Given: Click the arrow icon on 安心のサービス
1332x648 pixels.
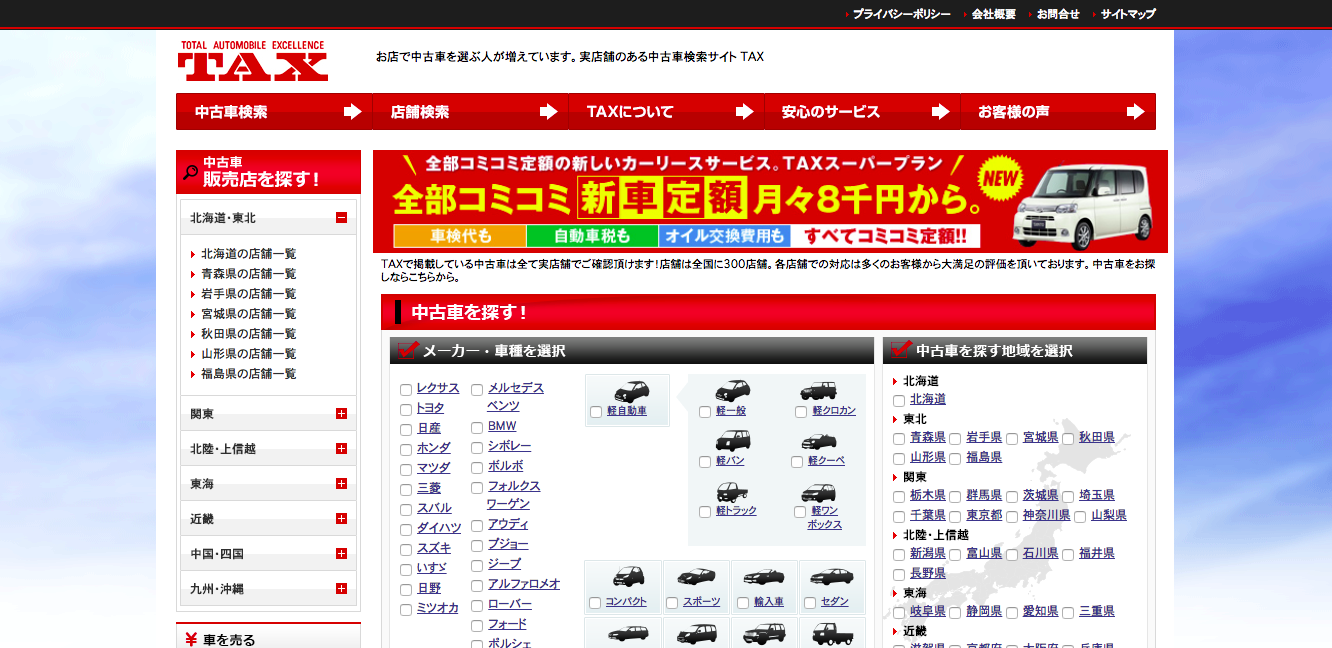Looking at the screenshot, I should 940,112.
